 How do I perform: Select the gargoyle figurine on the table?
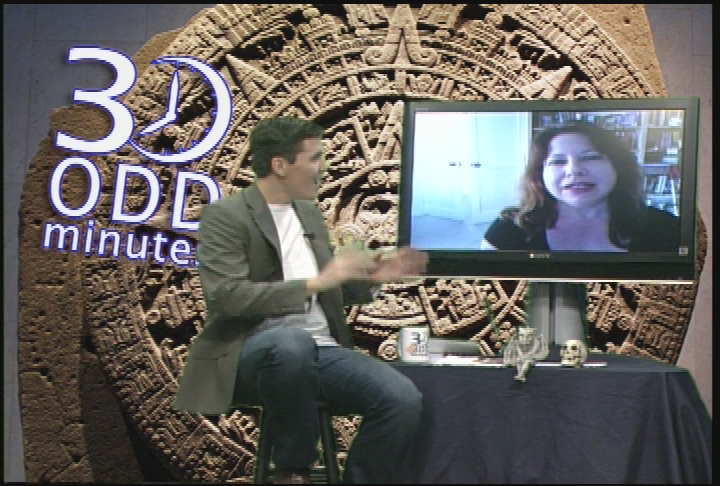coord(524,349)
